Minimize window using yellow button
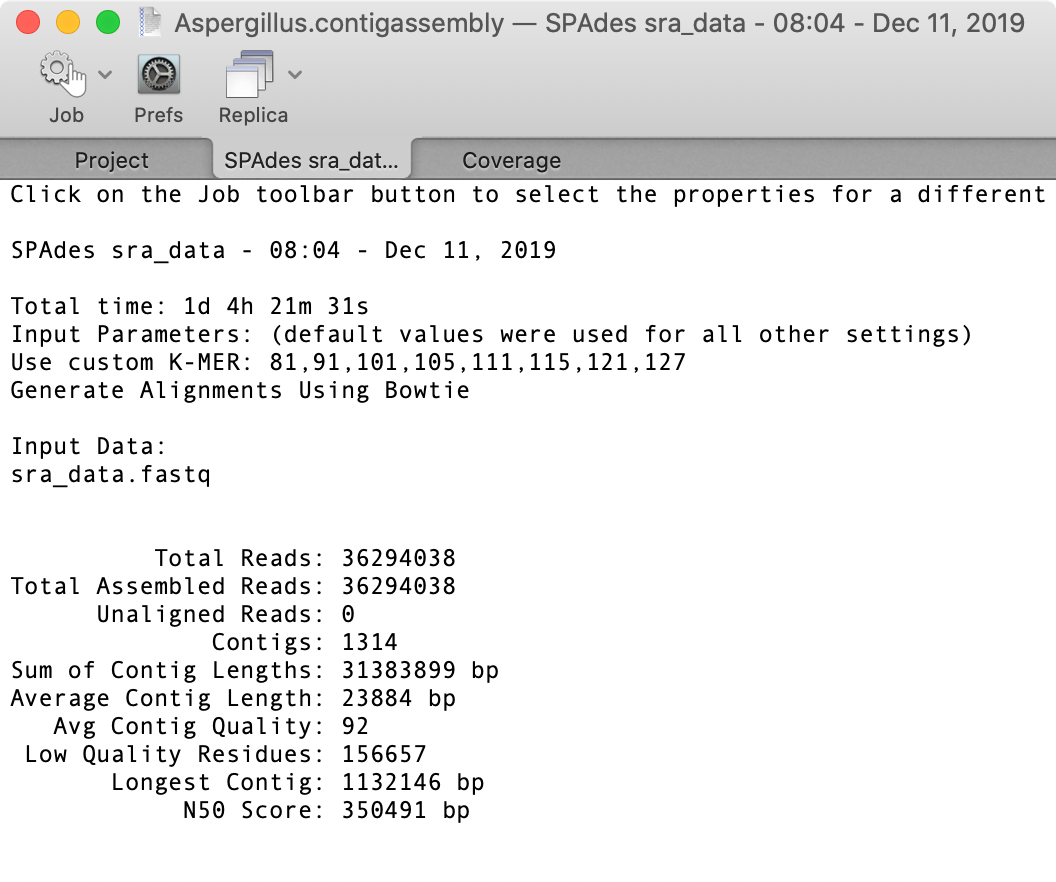 click(67, 22)
